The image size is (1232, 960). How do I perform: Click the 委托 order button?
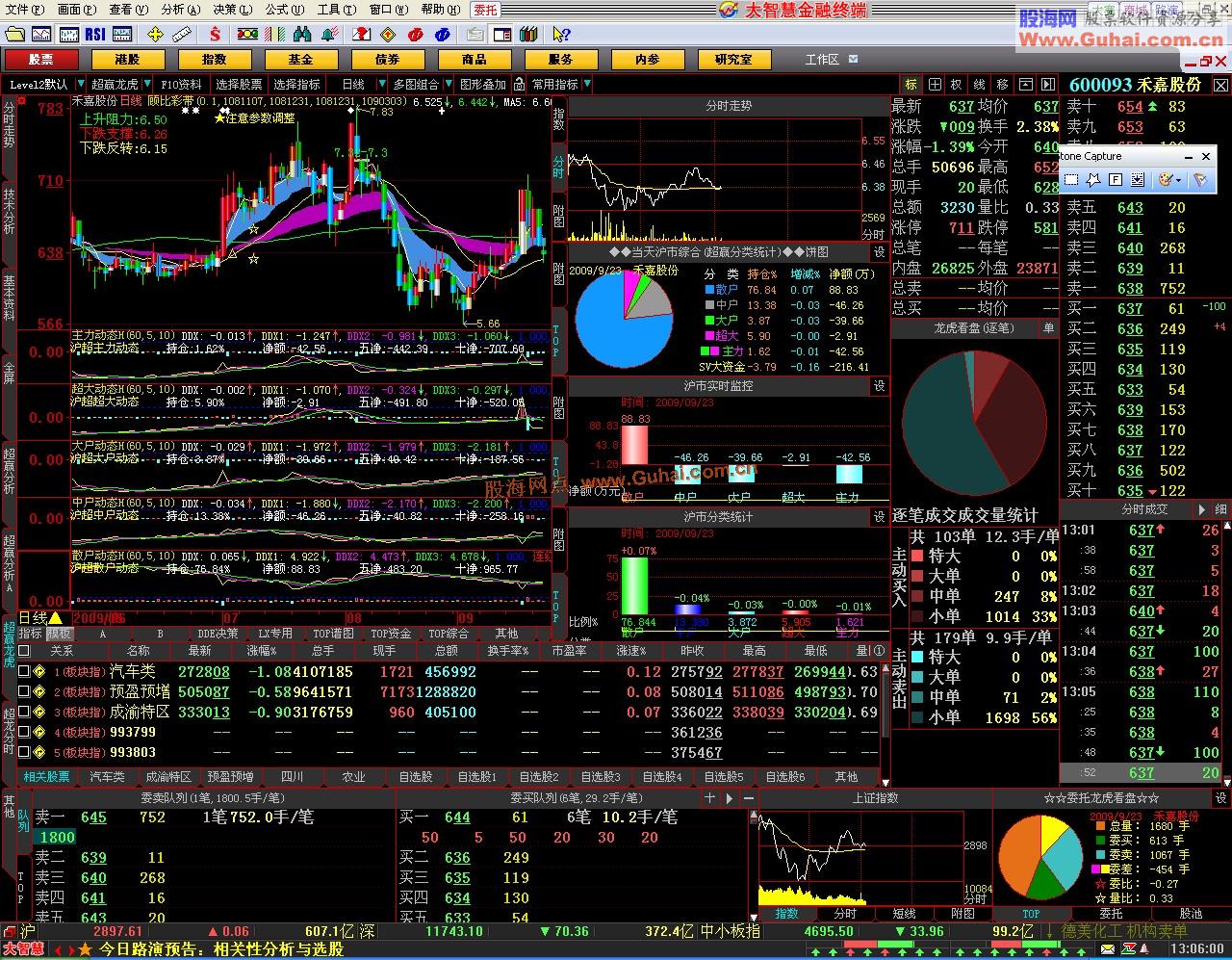pos(485,10)
